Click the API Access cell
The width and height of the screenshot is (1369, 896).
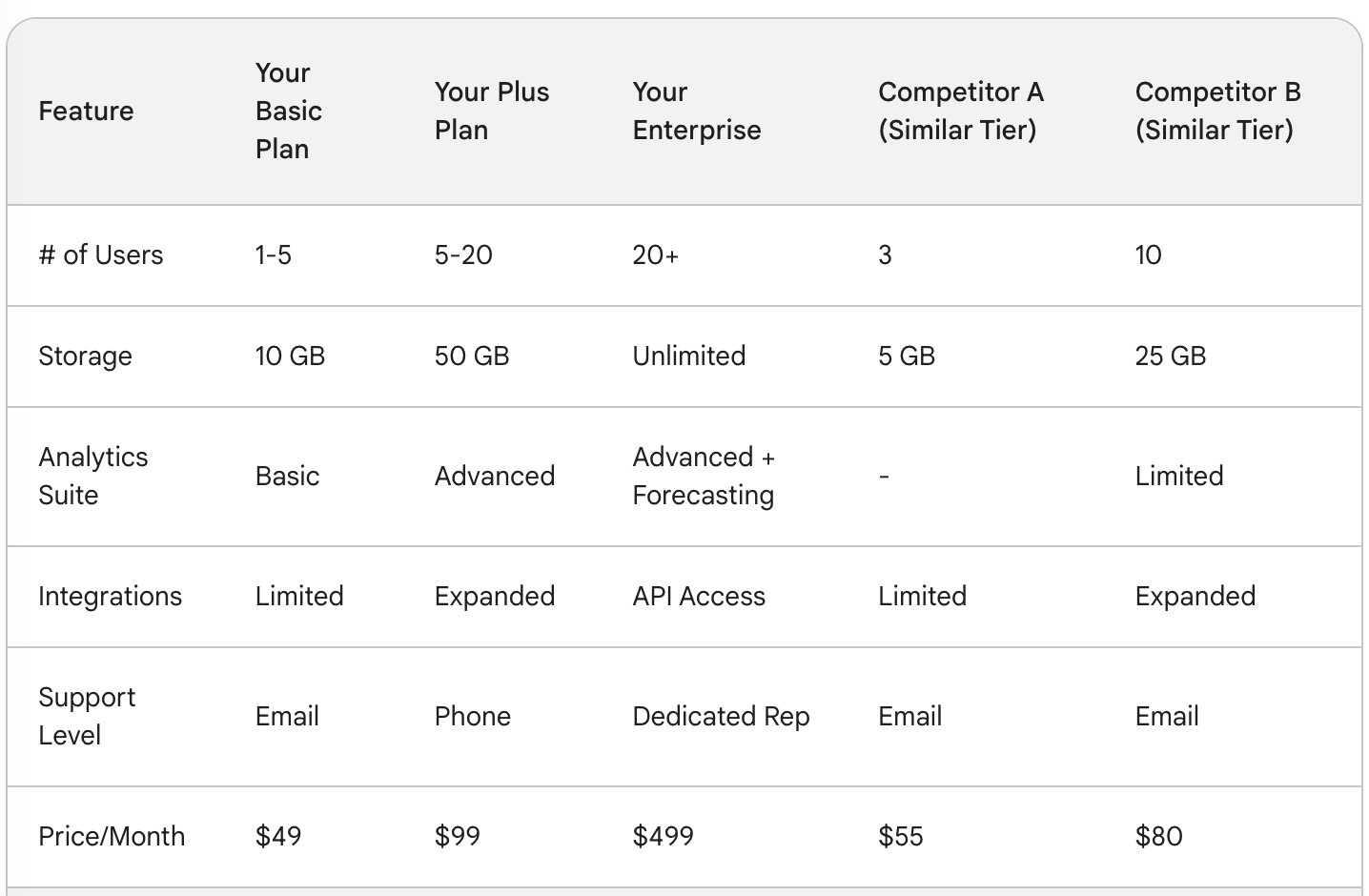point(699,597)
